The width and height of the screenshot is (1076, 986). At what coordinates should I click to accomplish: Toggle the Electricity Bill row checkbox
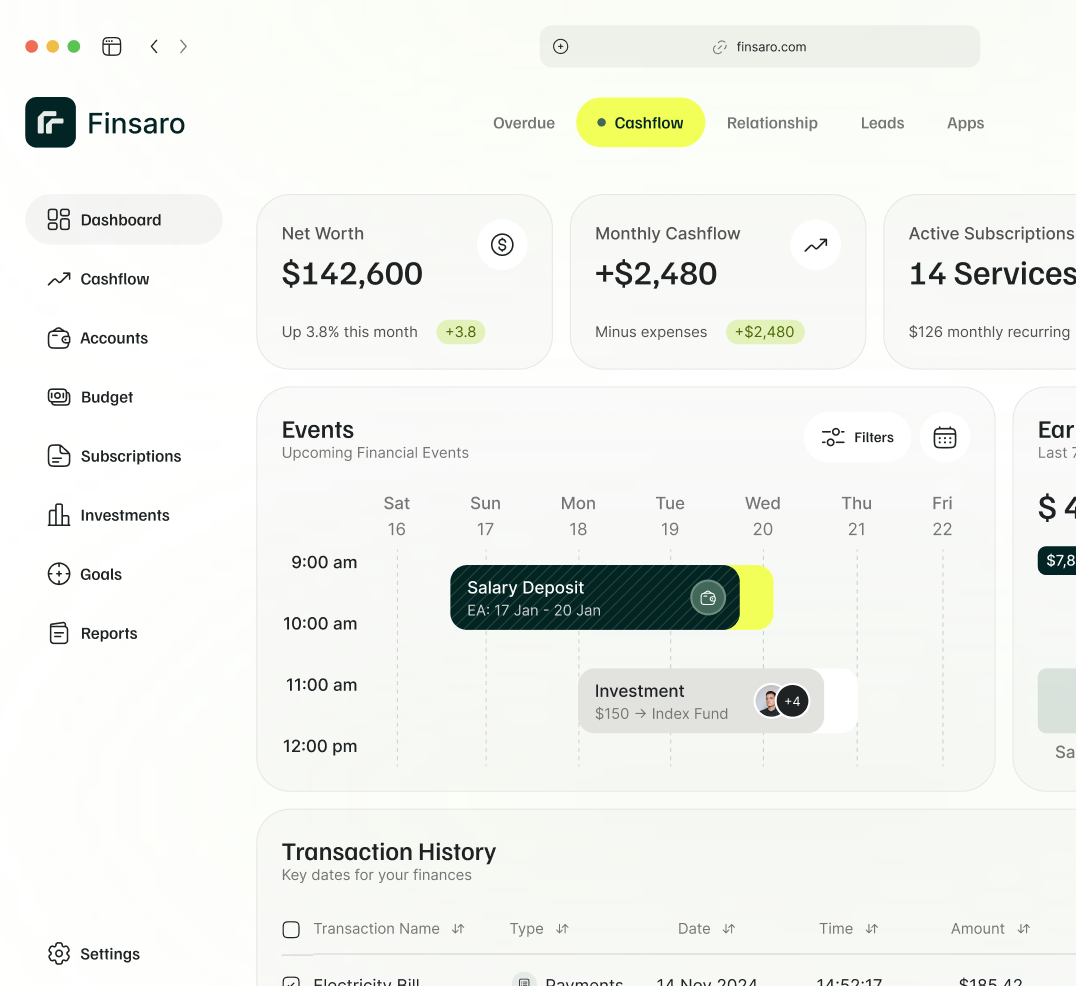tap(291, 982)
